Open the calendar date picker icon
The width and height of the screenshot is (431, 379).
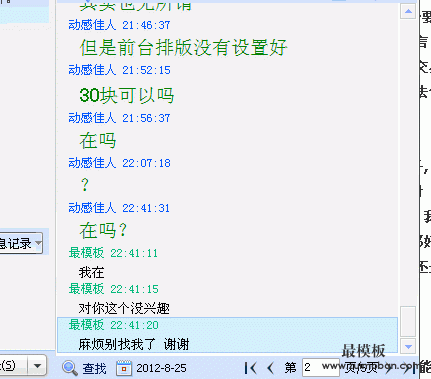(124, 368)
